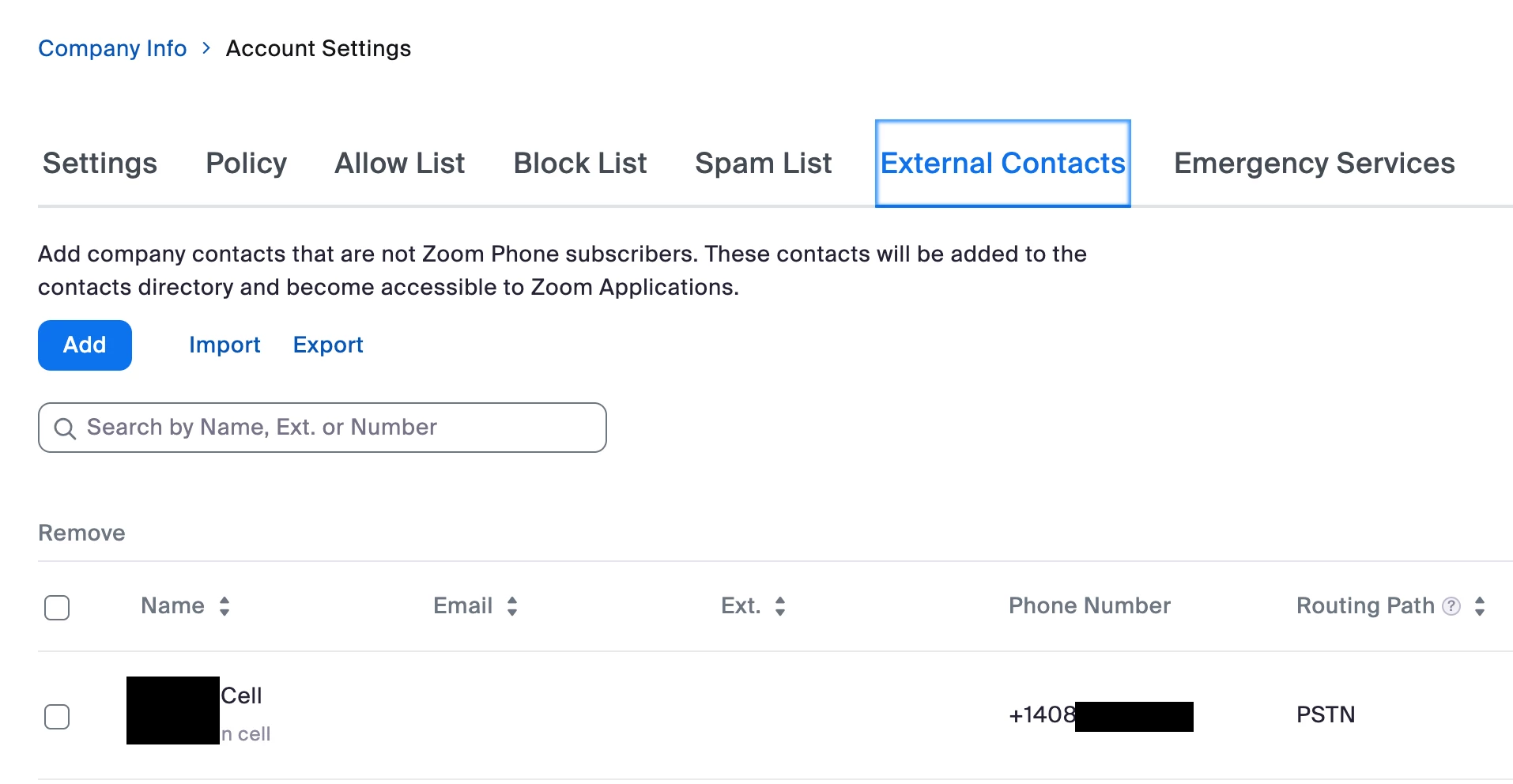Click the blue Add button
Image resolution: width=1513 pixels, height=784 pixels.
tap(85, 345)
